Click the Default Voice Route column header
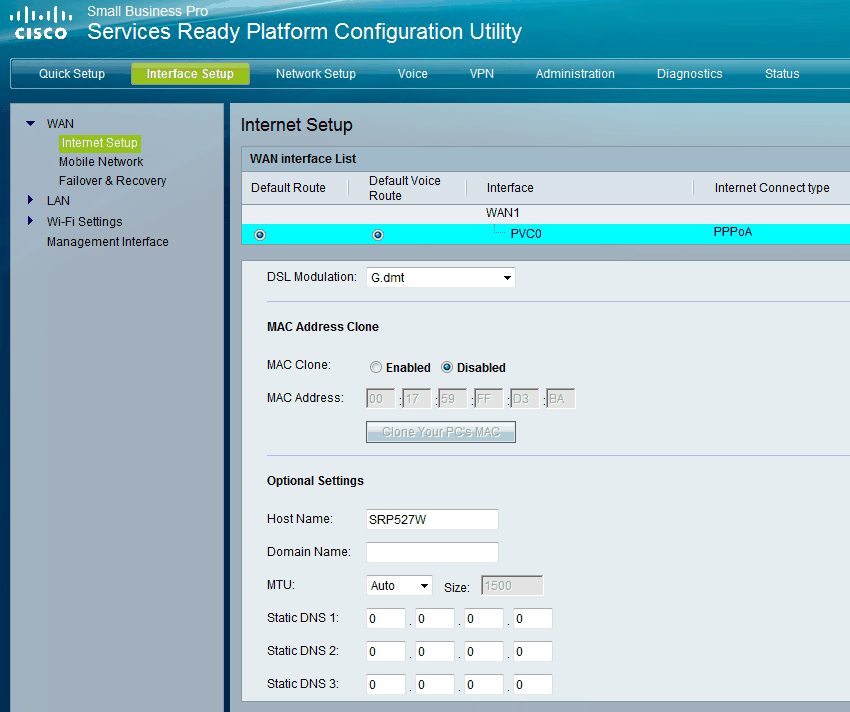The image size is (850, 712). coord(404,188)
